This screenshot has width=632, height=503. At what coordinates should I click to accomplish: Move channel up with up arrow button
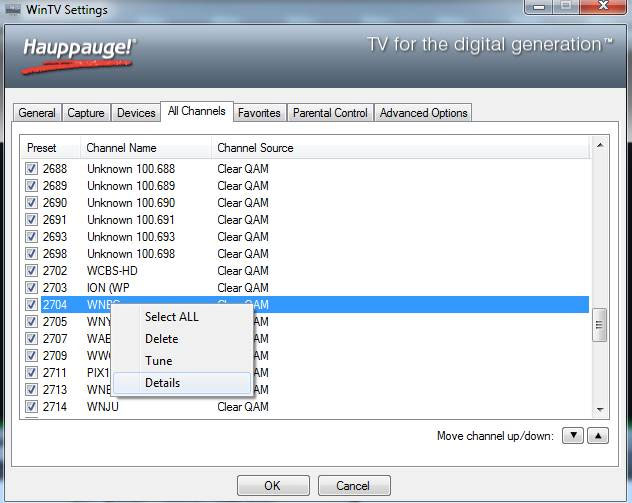point(597,435)
